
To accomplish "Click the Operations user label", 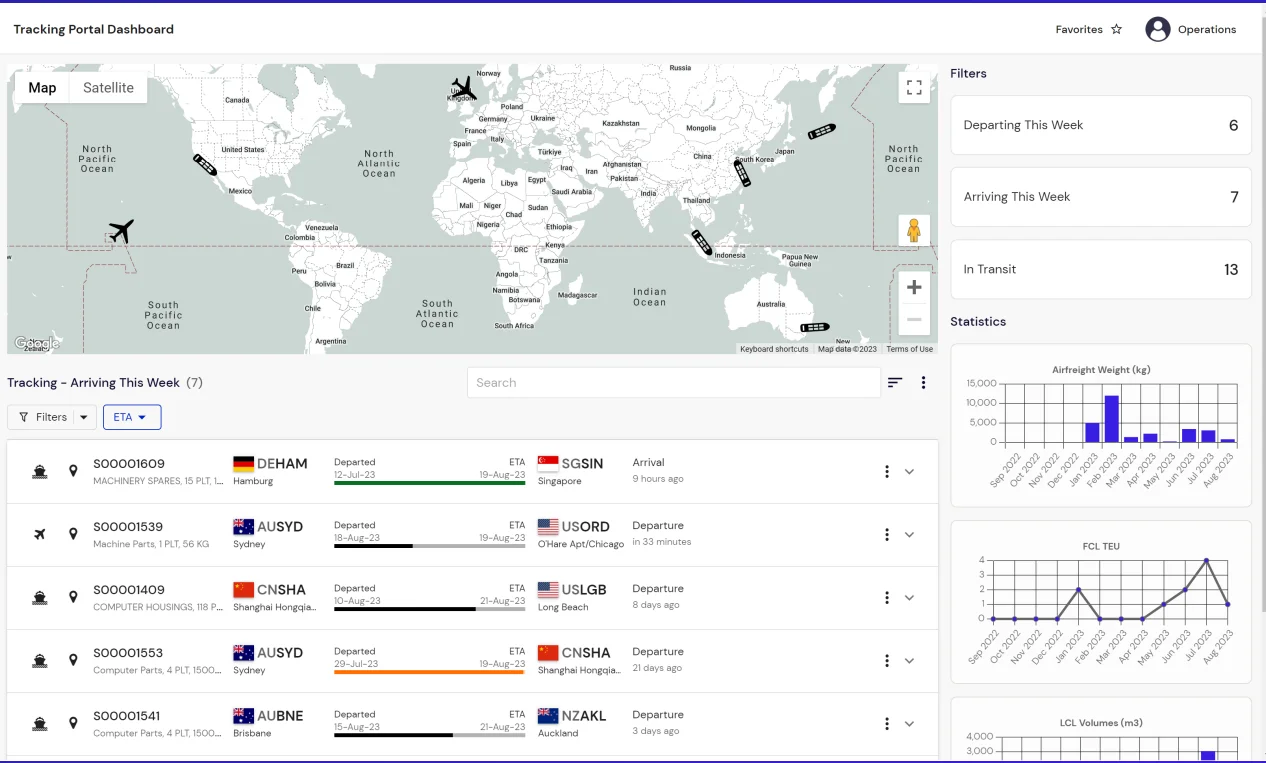I will (x=1207, y=29).
